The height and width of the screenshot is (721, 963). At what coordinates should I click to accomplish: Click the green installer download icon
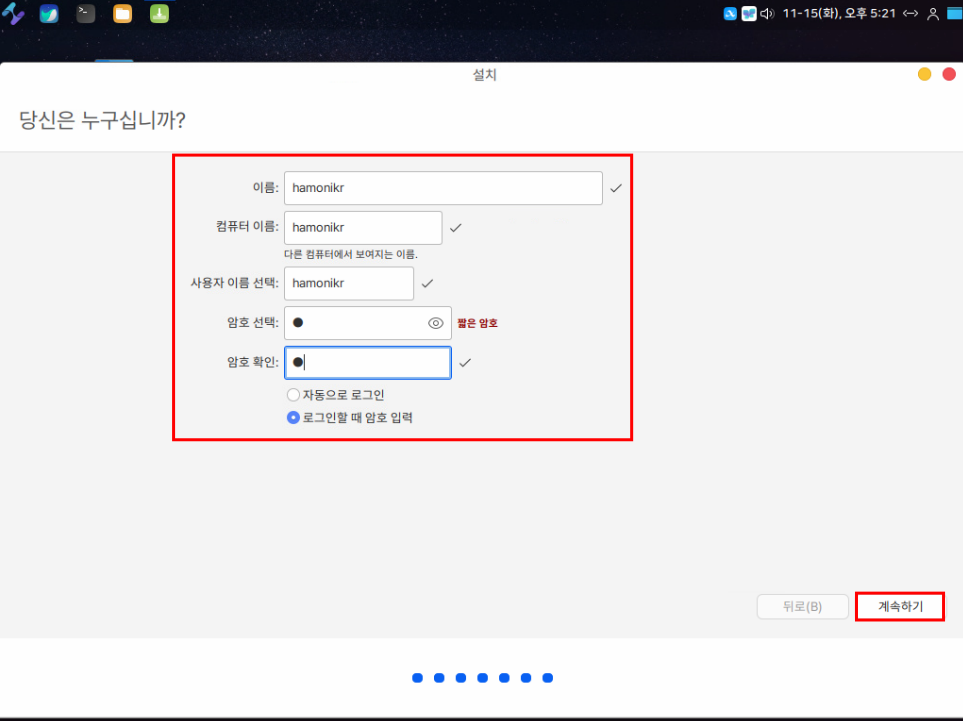pos(159,14)
